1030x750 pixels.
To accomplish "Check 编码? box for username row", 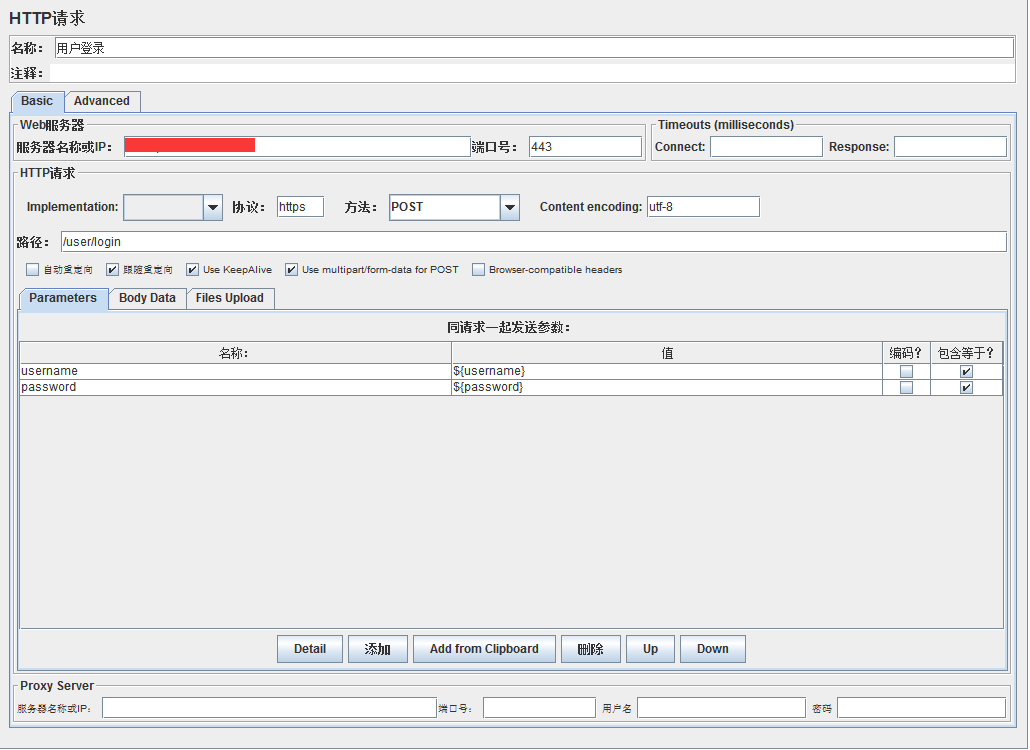I will pyautogui.click(x=907, y=372).
